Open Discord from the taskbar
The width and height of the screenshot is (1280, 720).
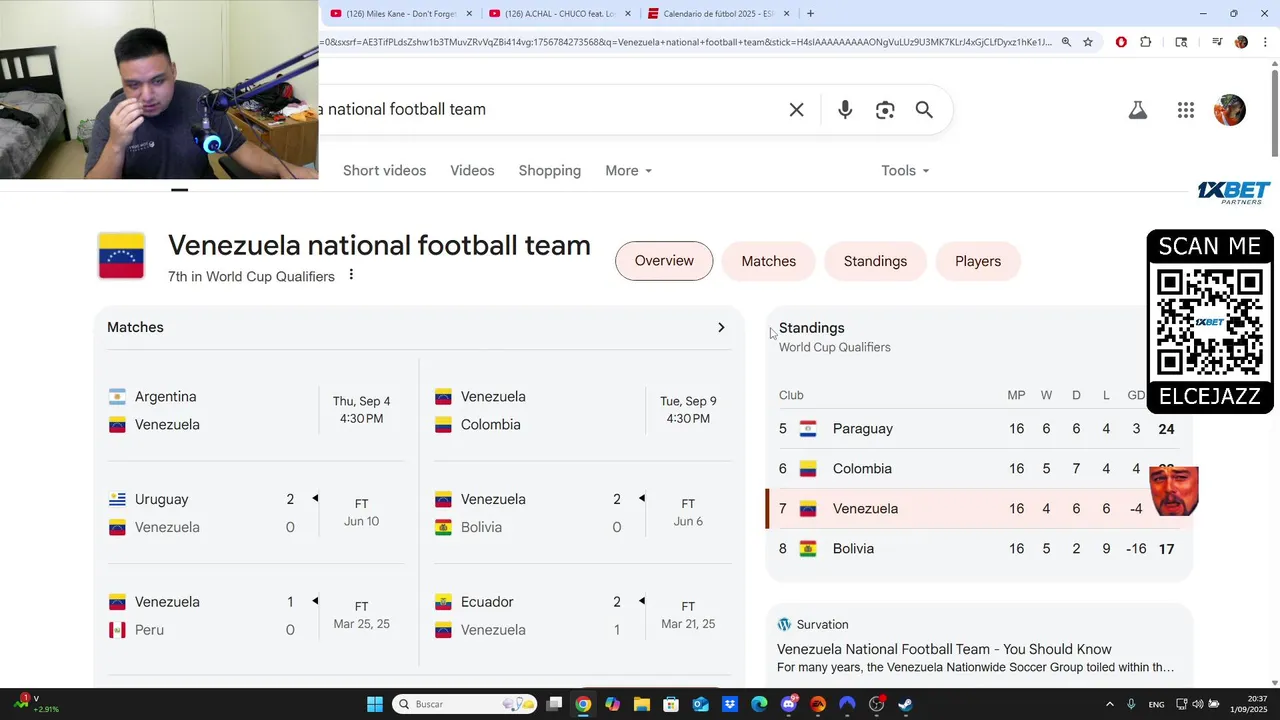tap(788, 704)
